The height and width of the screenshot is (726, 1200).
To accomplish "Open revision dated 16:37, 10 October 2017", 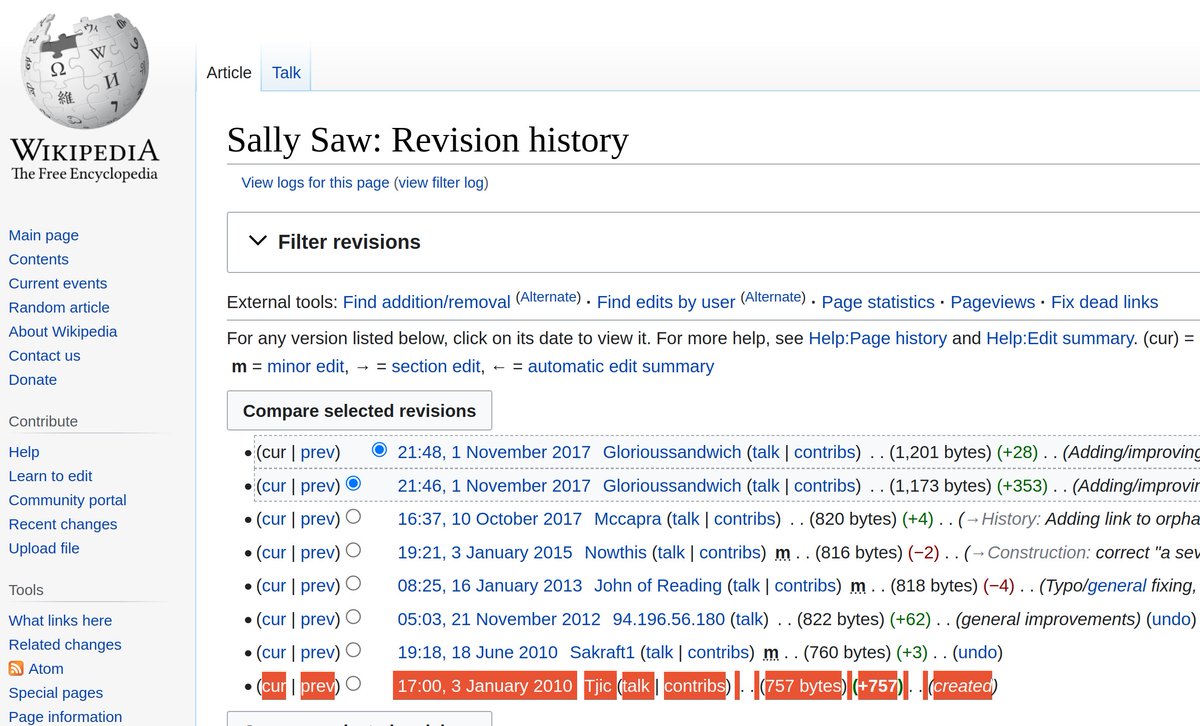I will pyautogui.click(x=489, y=519).
